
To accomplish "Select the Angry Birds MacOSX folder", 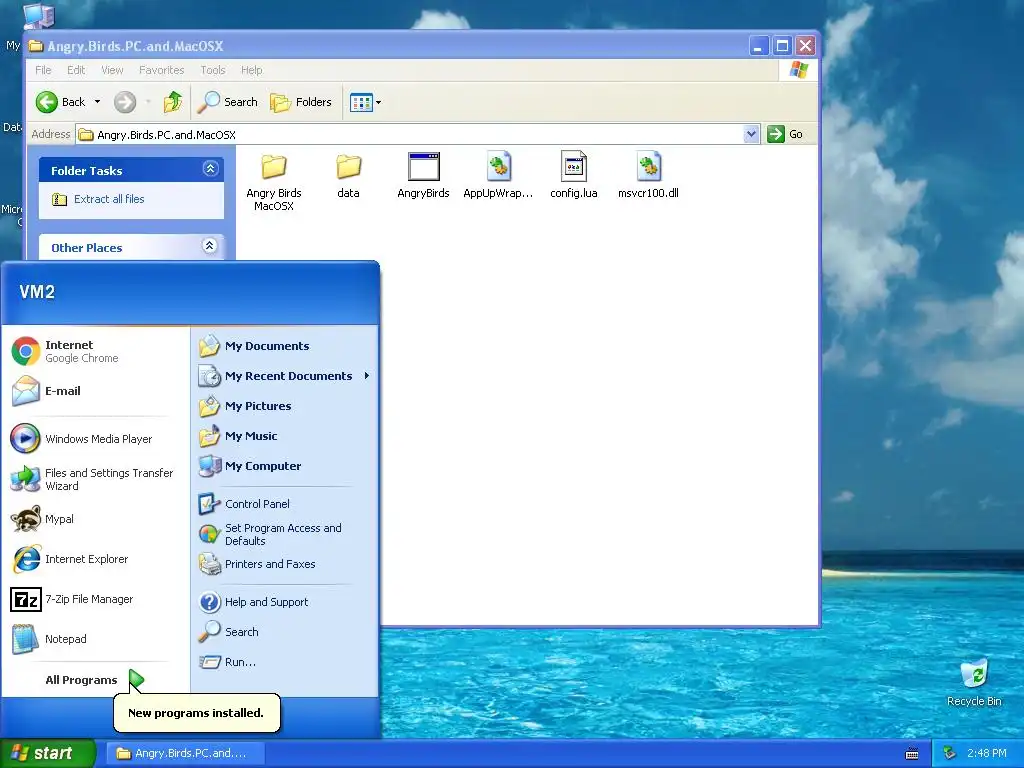I will (x=274, y=182).
